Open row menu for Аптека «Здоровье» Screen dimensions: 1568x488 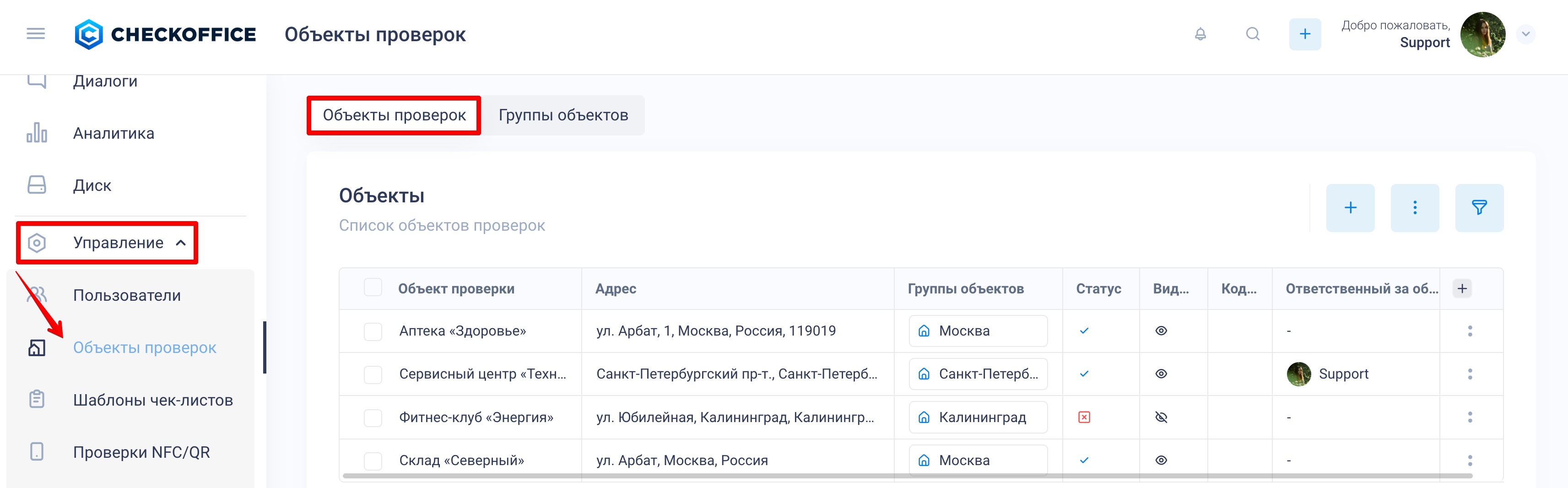click(1470, 331)
